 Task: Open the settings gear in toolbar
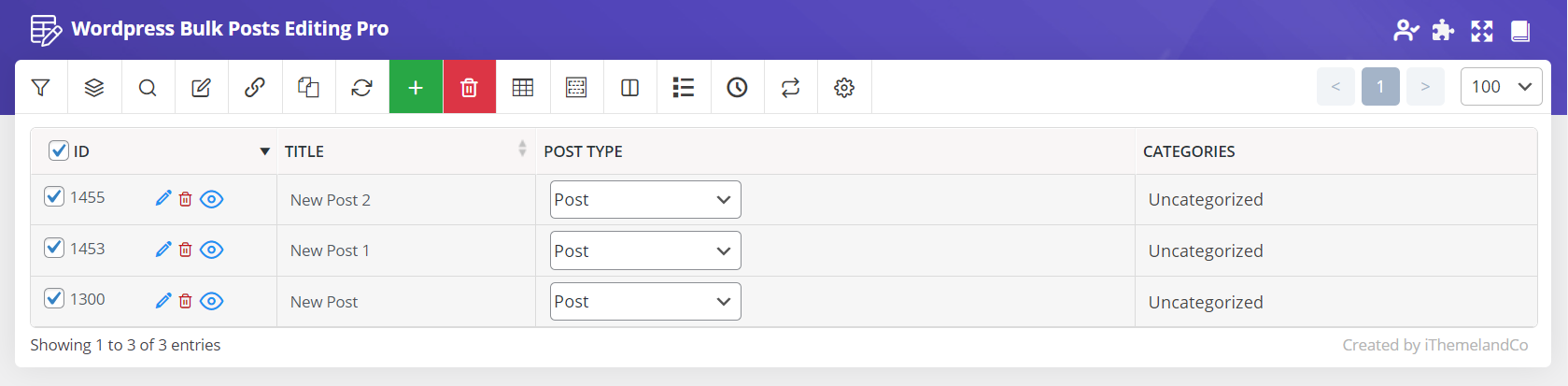point(844,87)
